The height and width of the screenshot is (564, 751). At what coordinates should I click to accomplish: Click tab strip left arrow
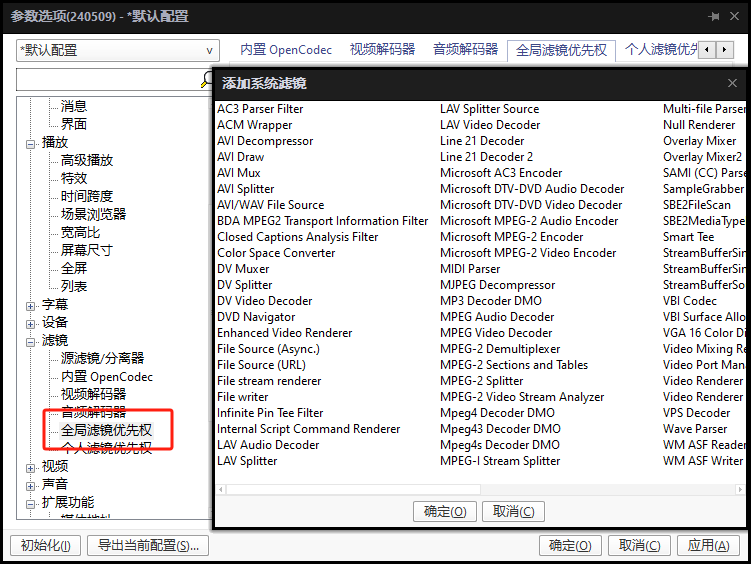(x=707, y=49)
